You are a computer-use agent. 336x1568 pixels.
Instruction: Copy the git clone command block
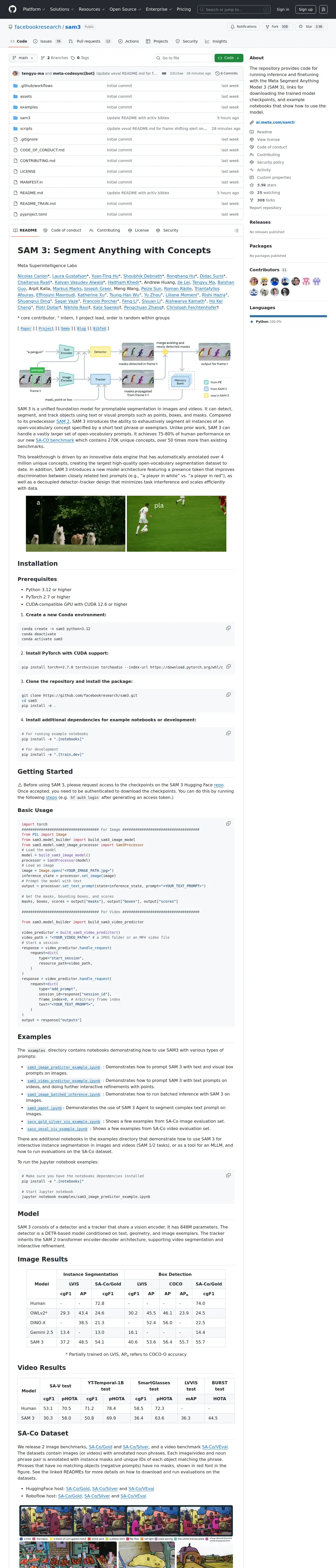click(x=229, y=695)
